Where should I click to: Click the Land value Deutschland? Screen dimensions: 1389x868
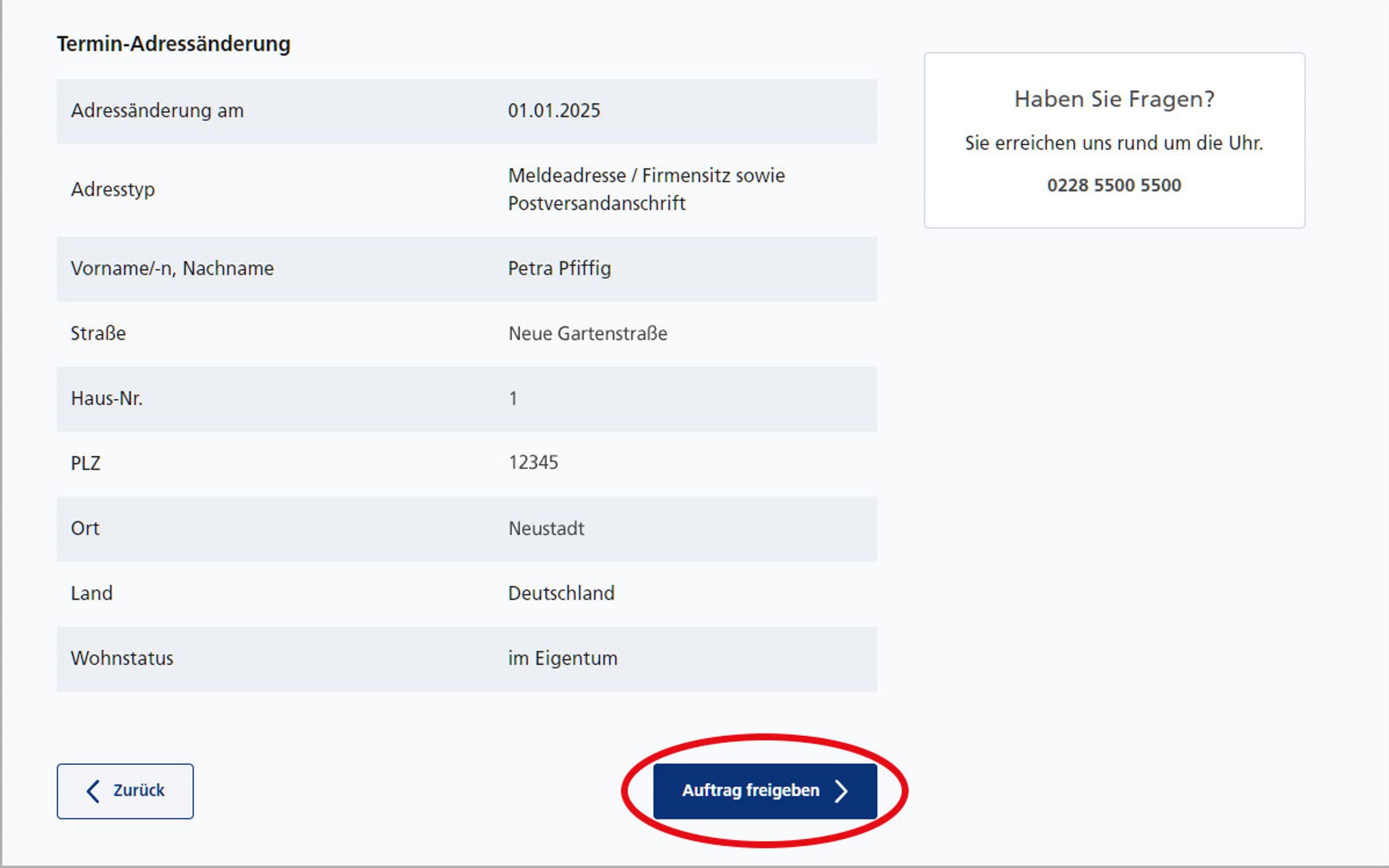(x=562, y=593)
